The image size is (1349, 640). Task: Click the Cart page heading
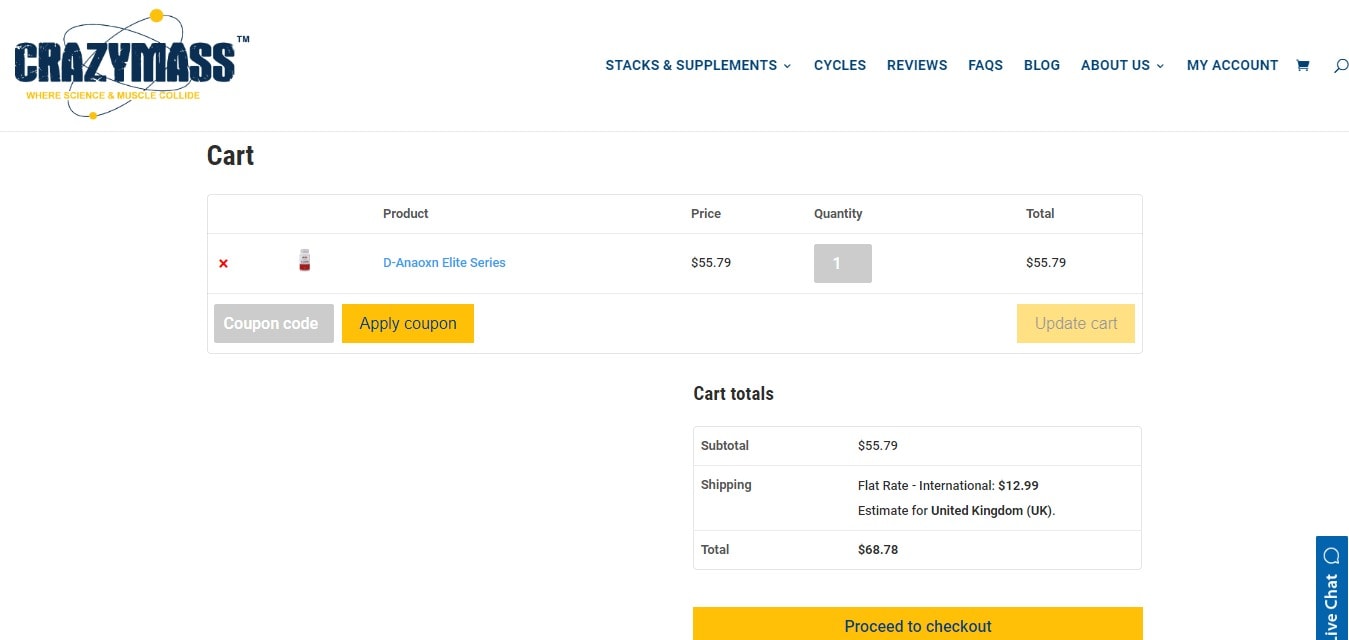[230, 156]
